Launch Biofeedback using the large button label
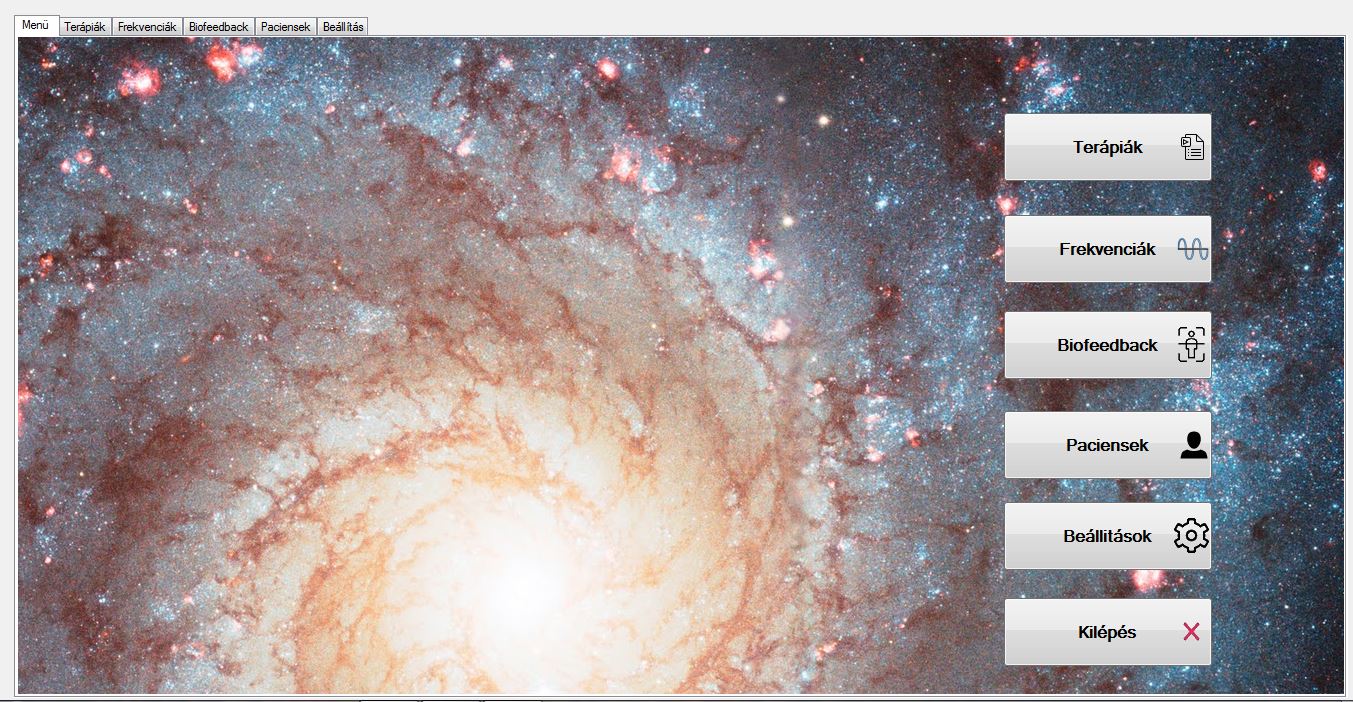1353x702 pixels. coord(1107,346)
